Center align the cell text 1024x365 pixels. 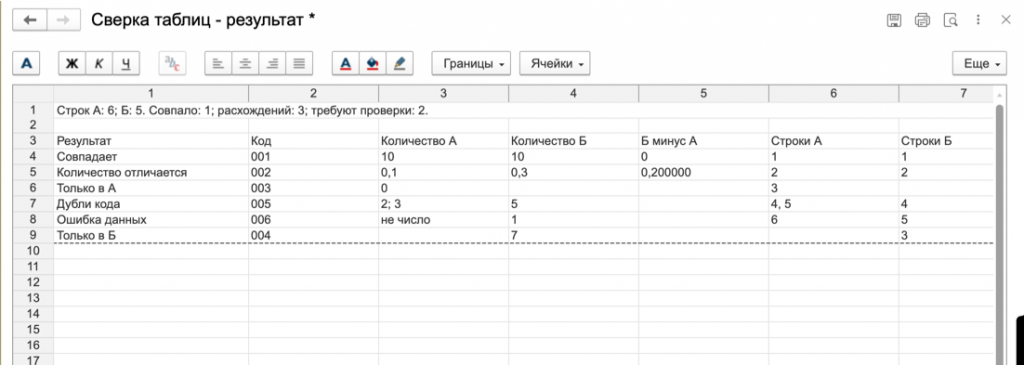coord(246,63)
